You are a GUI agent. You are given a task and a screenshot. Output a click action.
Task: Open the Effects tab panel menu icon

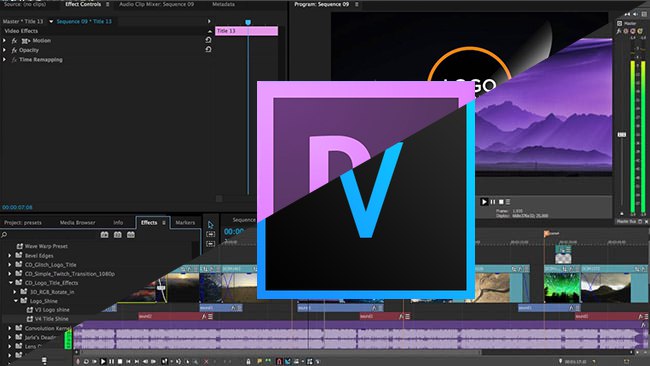click(x=164, y=223)
